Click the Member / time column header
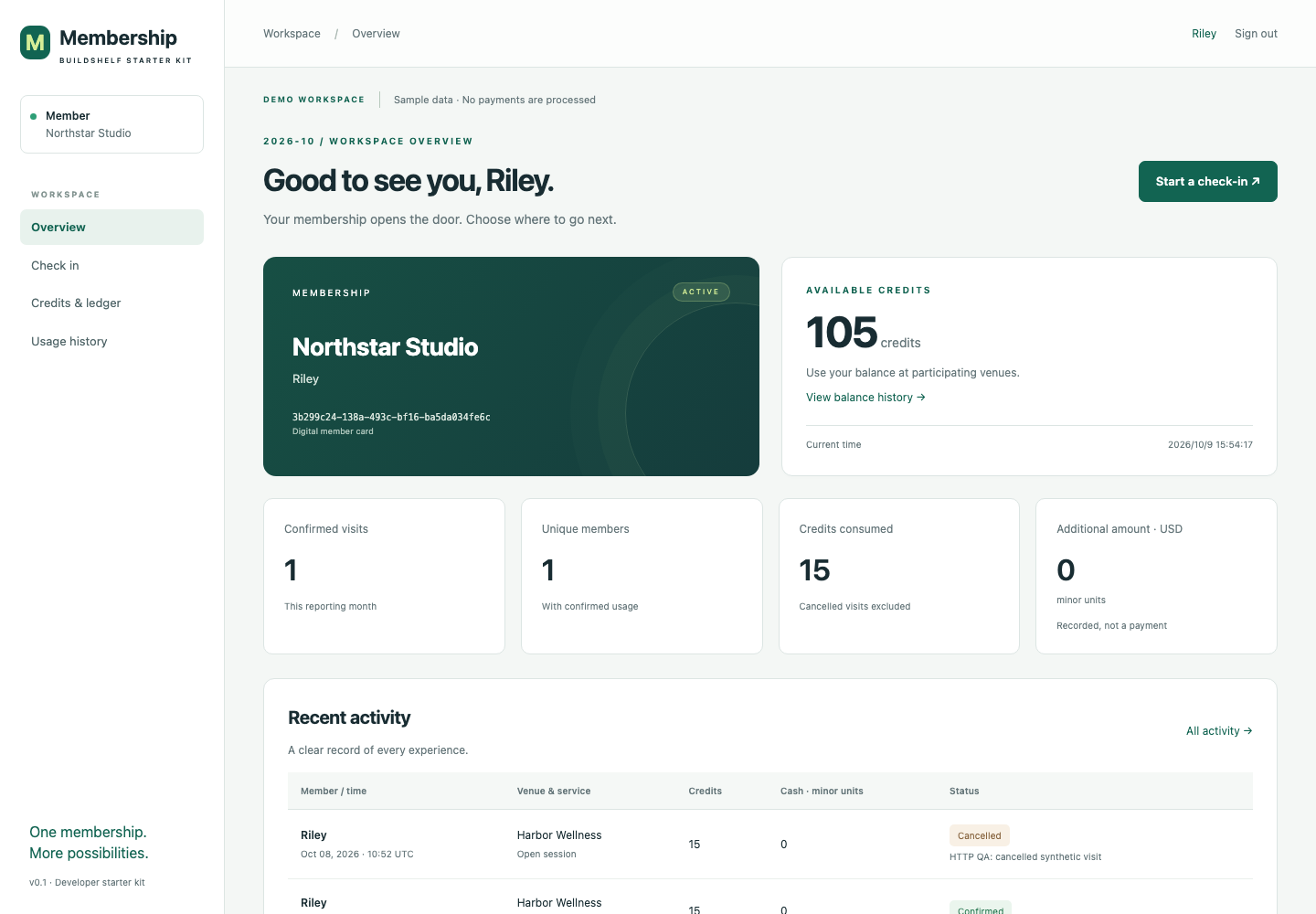 click(x=334, y=792)
